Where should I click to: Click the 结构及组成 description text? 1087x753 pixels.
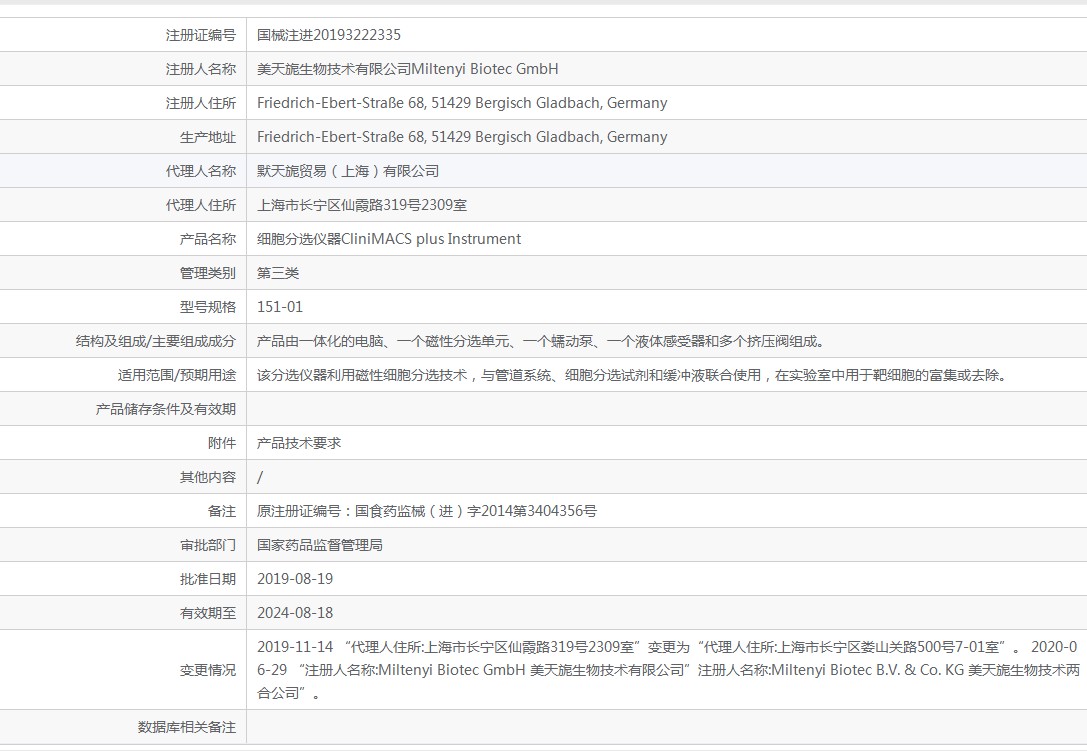[x=540, y=340]
